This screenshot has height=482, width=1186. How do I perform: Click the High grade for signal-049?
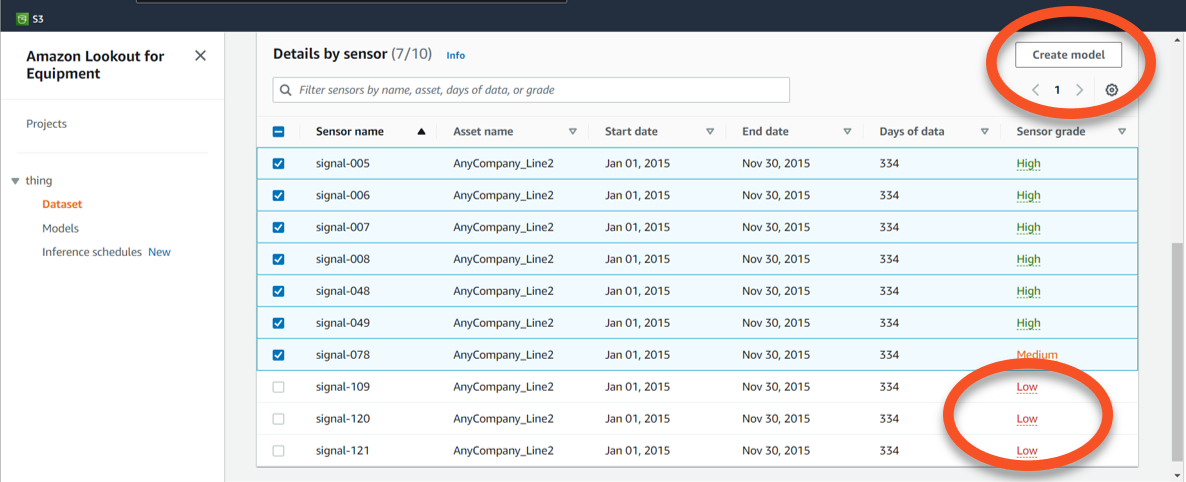point(1029,323)
